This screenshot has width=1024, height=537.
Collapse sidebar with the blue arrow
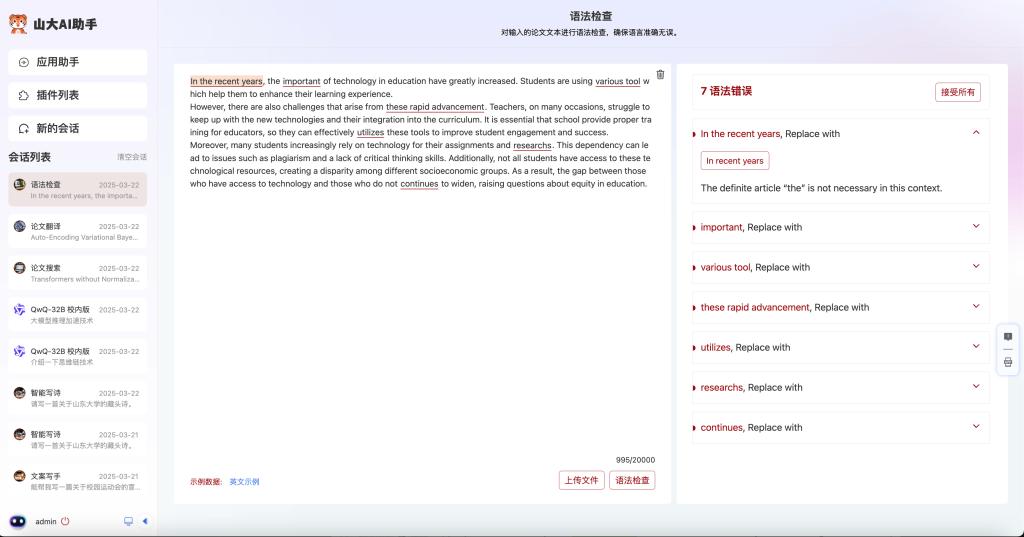pos(145,521)
